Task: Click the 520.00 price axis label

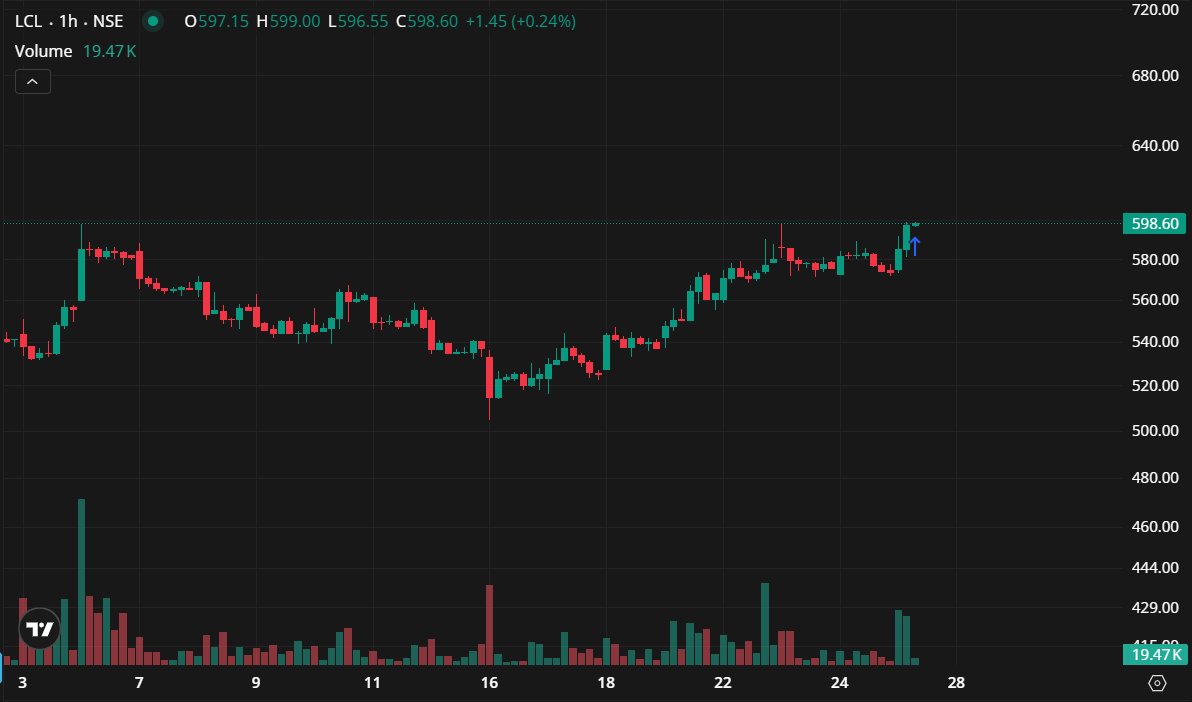Action: pyautogui.click(x=1155, y=386)
